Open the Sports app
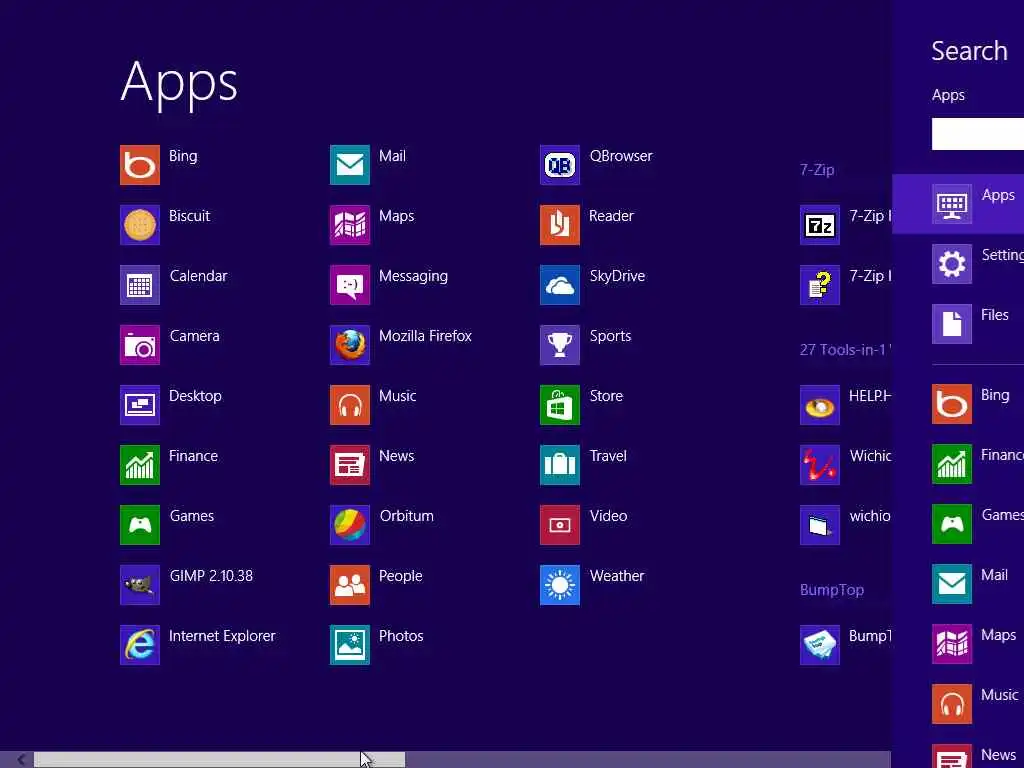 (560, 345)
